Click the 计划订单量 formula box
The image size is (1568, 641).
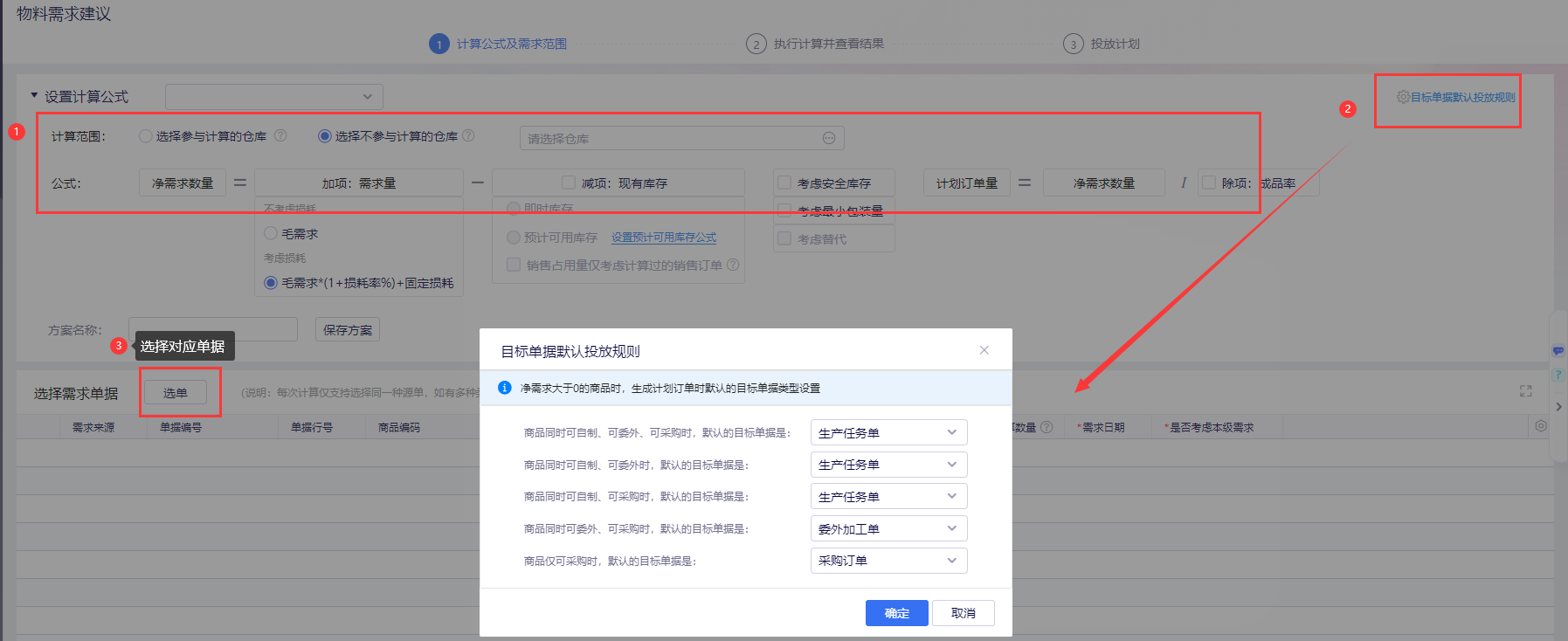click(967, 183)
